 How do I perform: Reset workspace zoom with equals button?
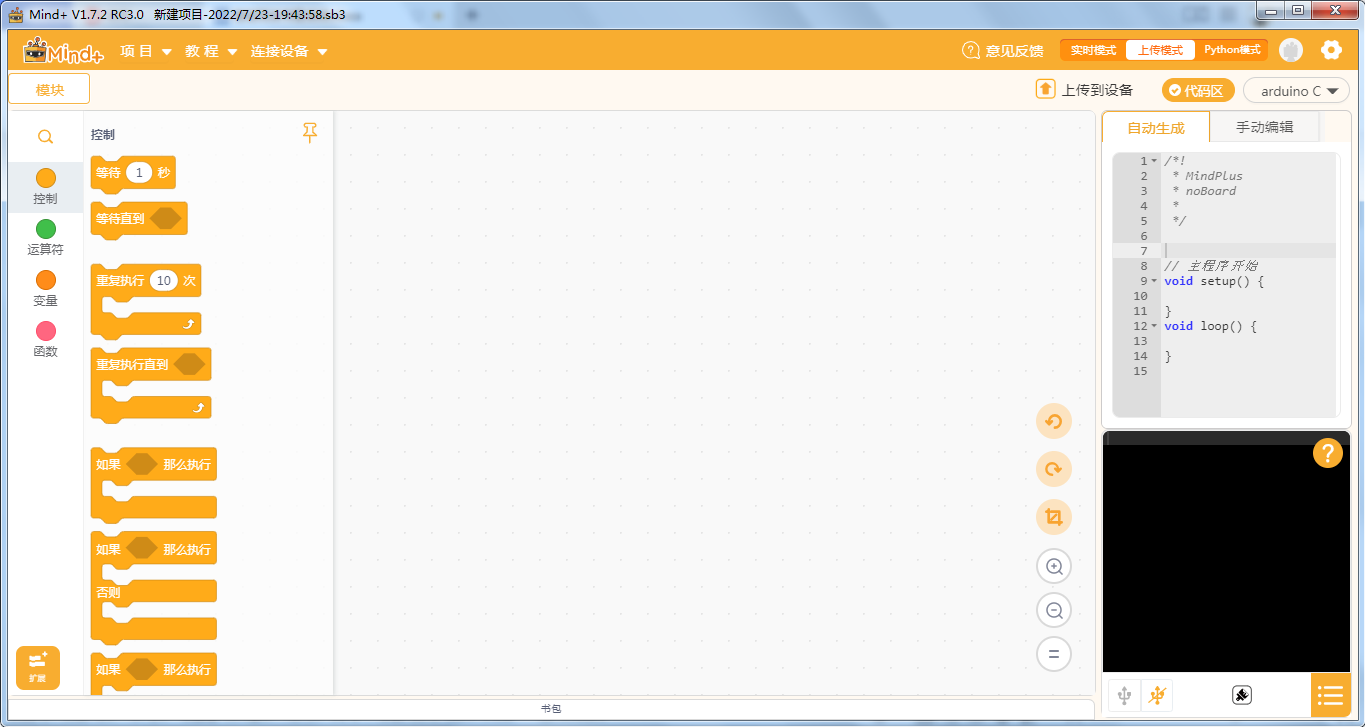click(x=1054, y=654)
